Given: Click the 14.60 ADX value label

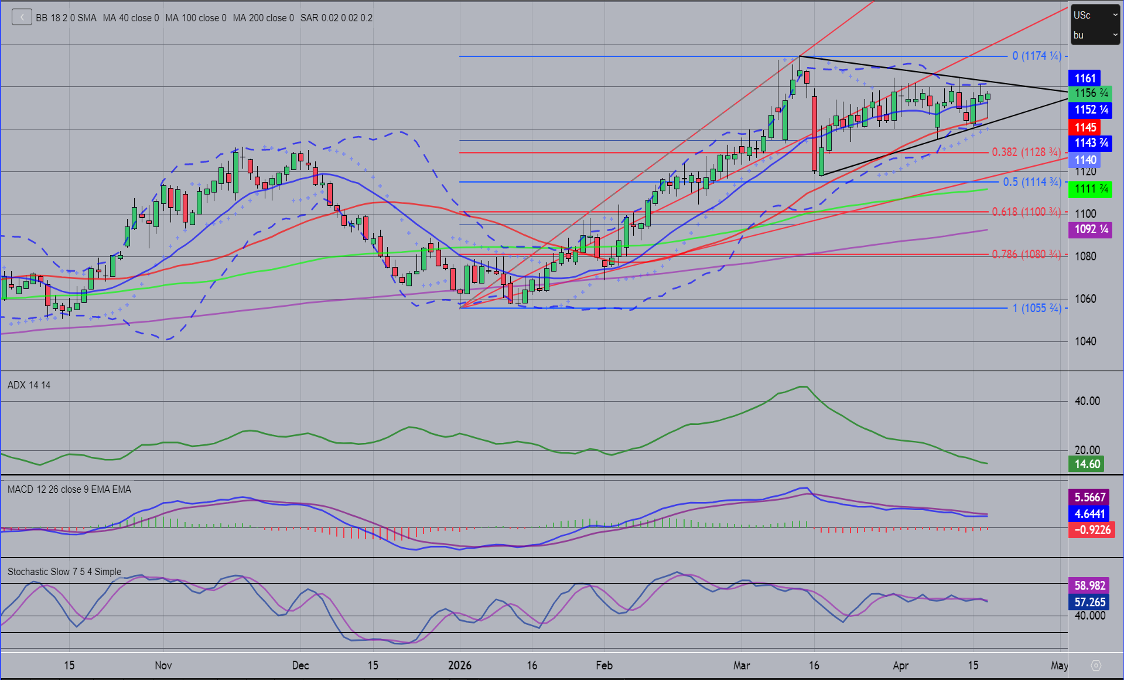Looking at the screenshot, I should 1086,465.
